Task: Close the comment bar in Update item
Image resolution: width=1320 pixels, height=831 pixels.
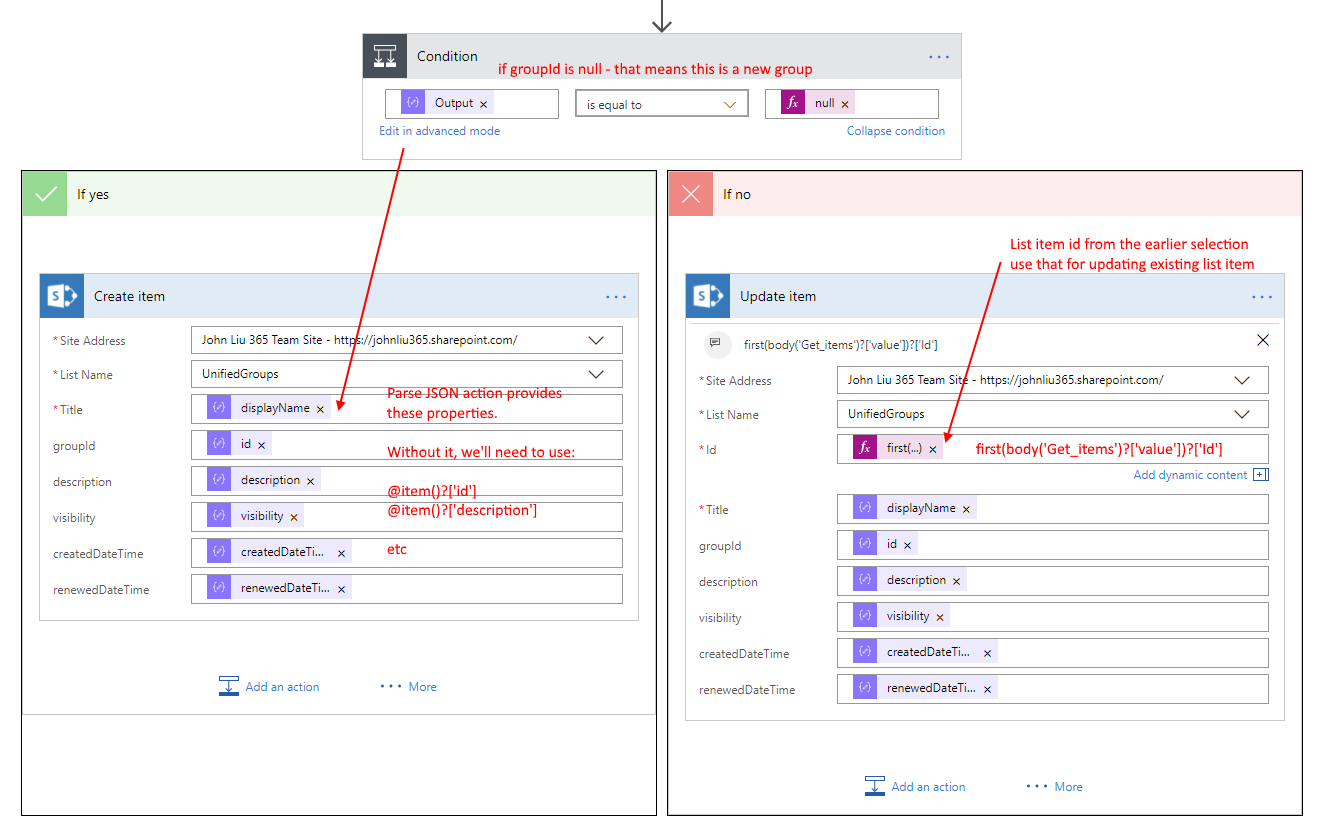Action: tap(1262, 340)
